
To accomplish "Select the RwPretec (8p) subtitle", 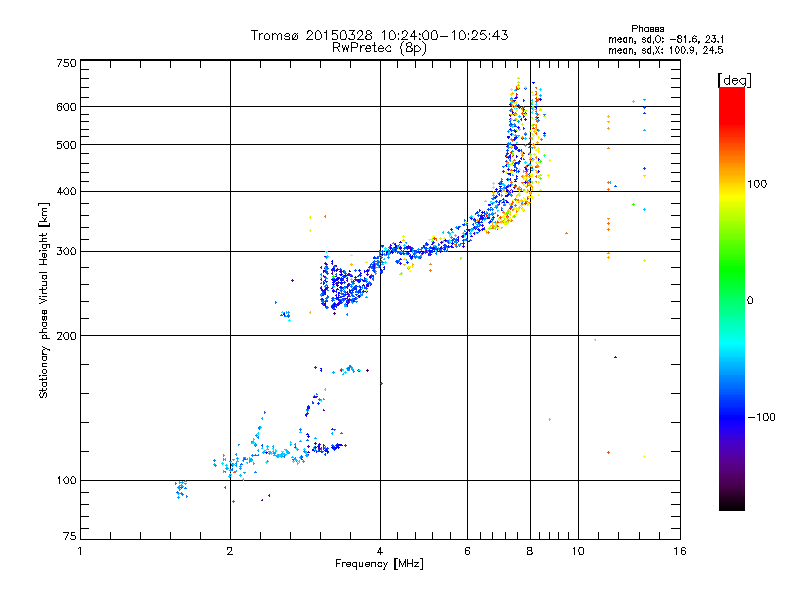I will [379, 48].
